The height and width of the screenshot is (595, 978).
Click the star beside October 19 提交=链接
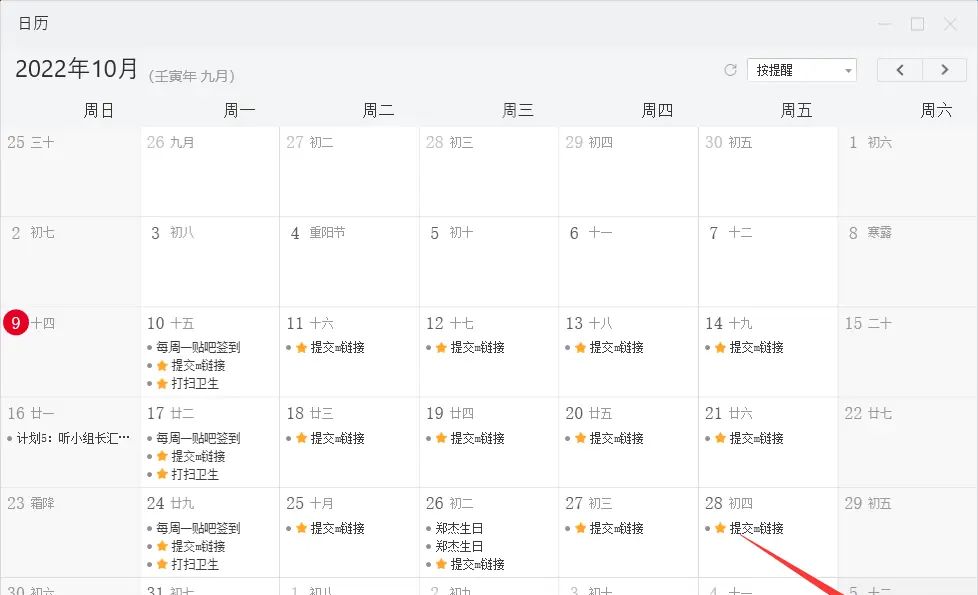point(440,438)
